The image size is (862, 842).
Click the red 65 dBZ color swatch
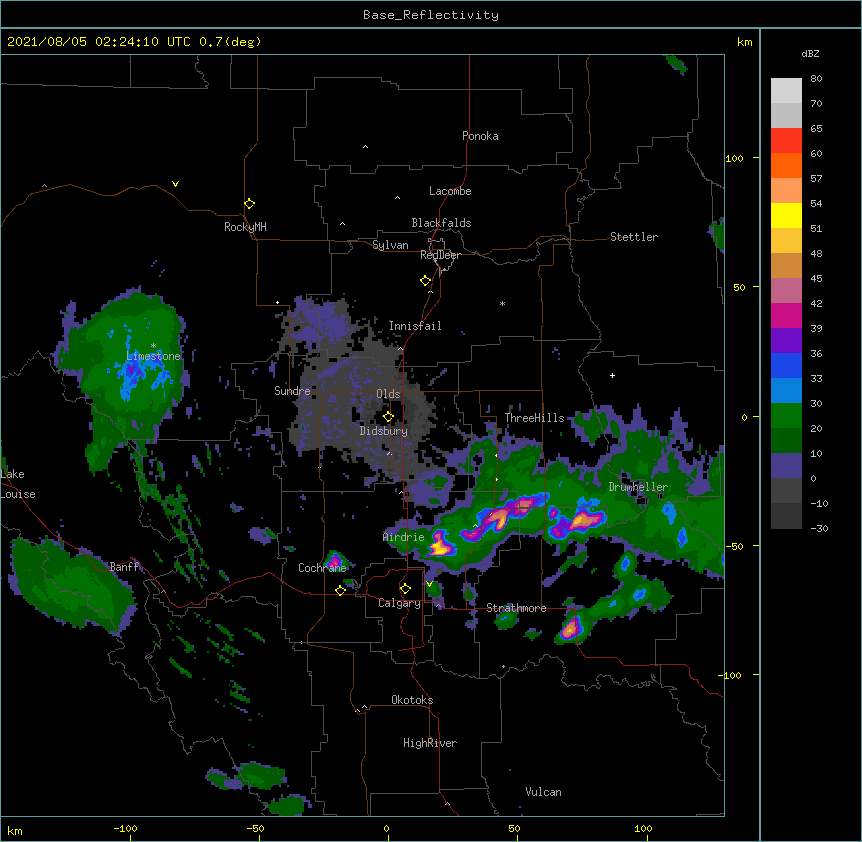(x=786, y=140)
